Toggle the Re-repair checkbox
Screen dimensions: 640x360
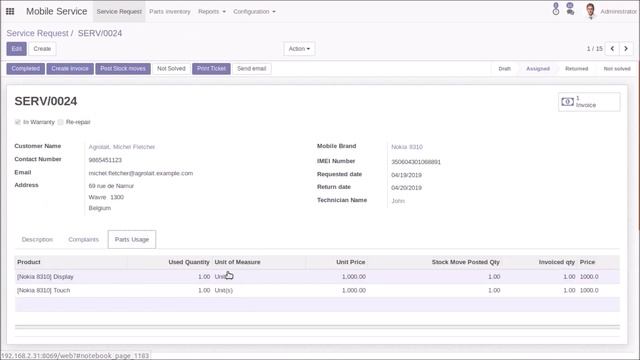(x=60, y=122)
